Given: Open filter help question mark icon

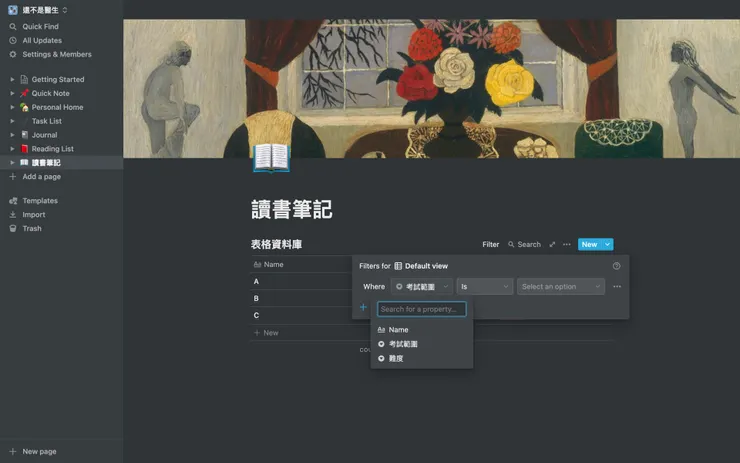Looking at the screenshot, I should coord(616,266).
